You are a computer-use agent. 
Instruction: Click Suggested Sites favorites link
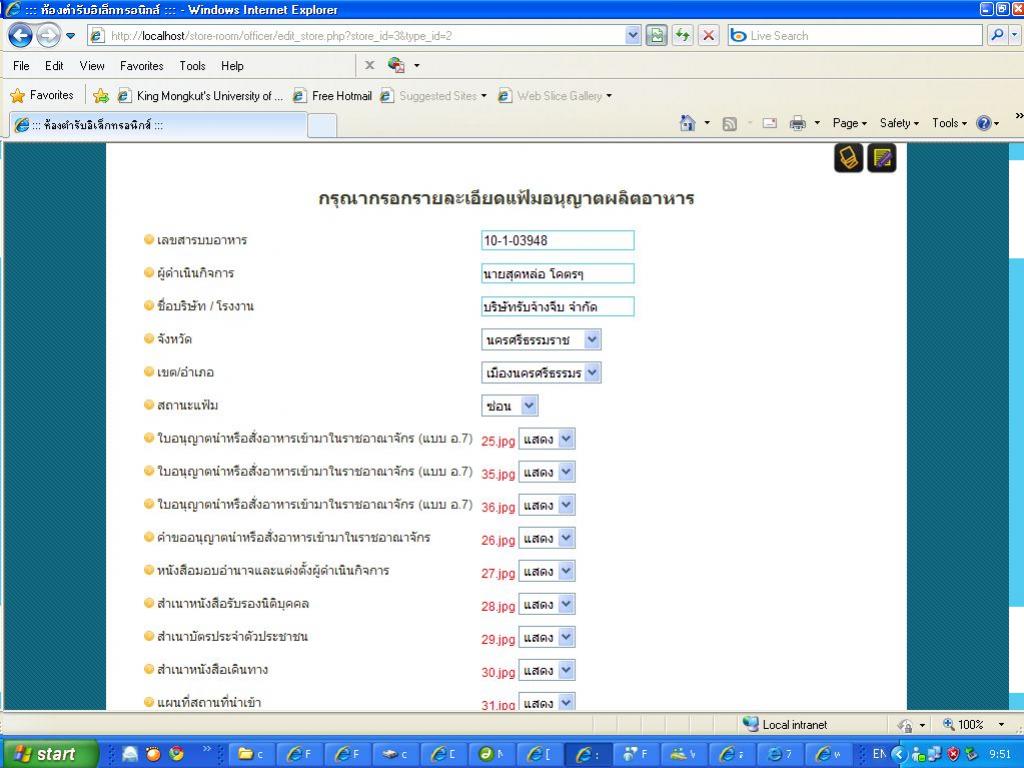(434, 96)
